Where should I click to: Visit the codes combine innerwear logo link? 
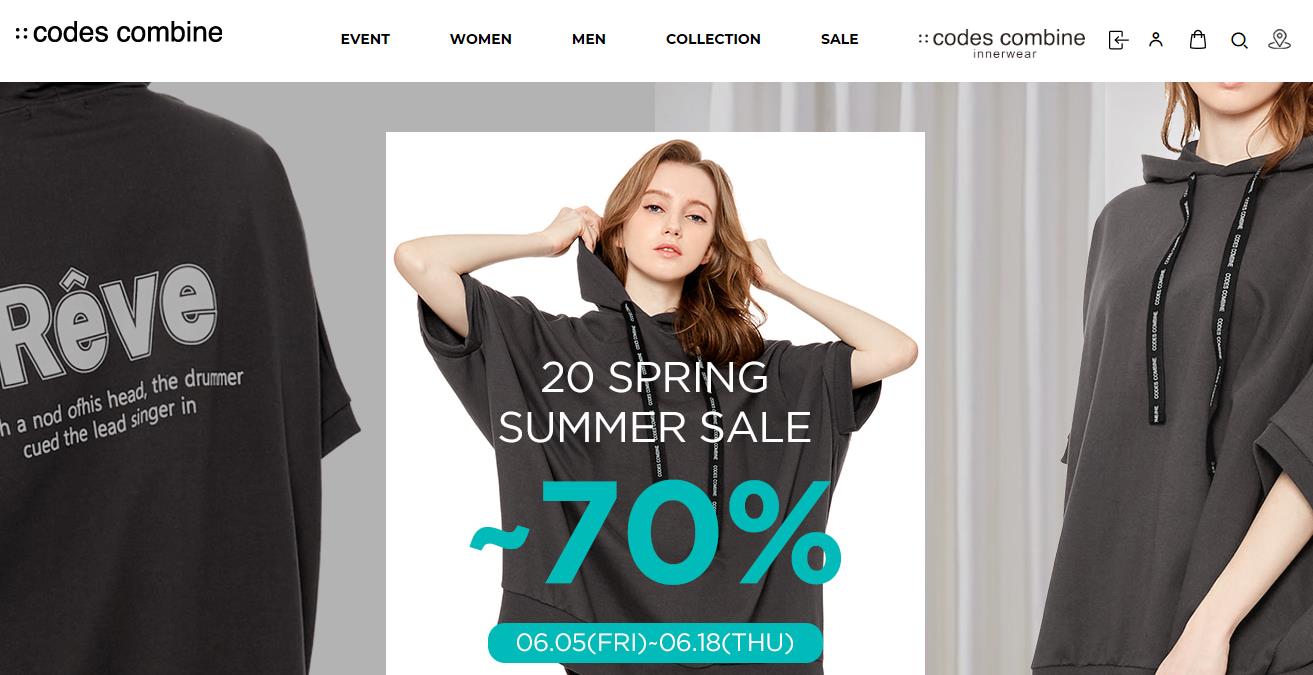click(1001, 42)
